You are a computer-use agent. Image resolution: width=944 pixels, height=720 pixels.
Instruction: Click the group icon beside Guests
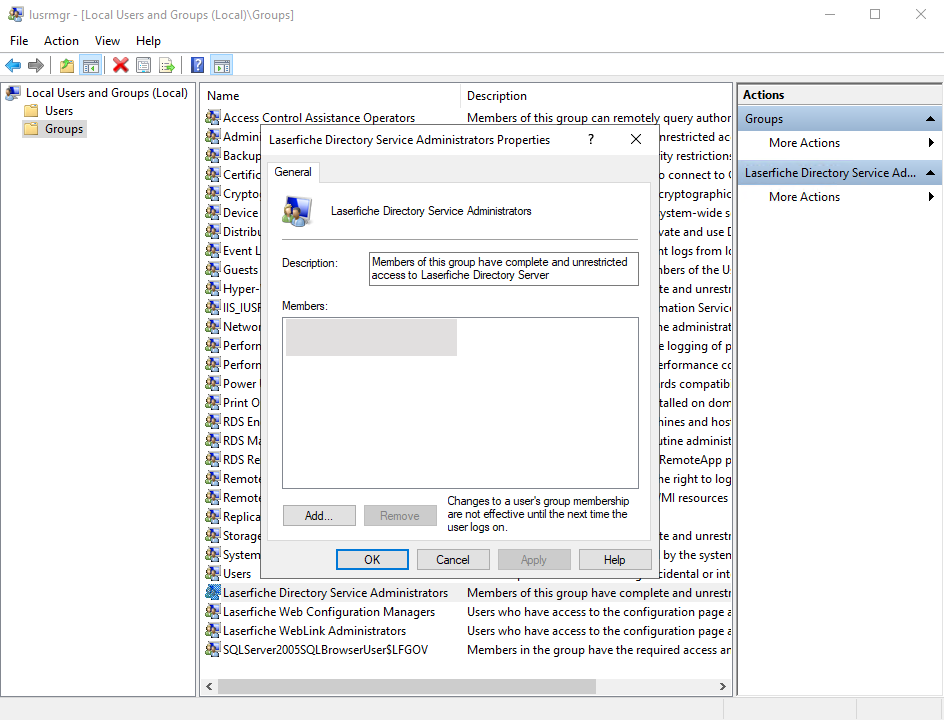213,270
